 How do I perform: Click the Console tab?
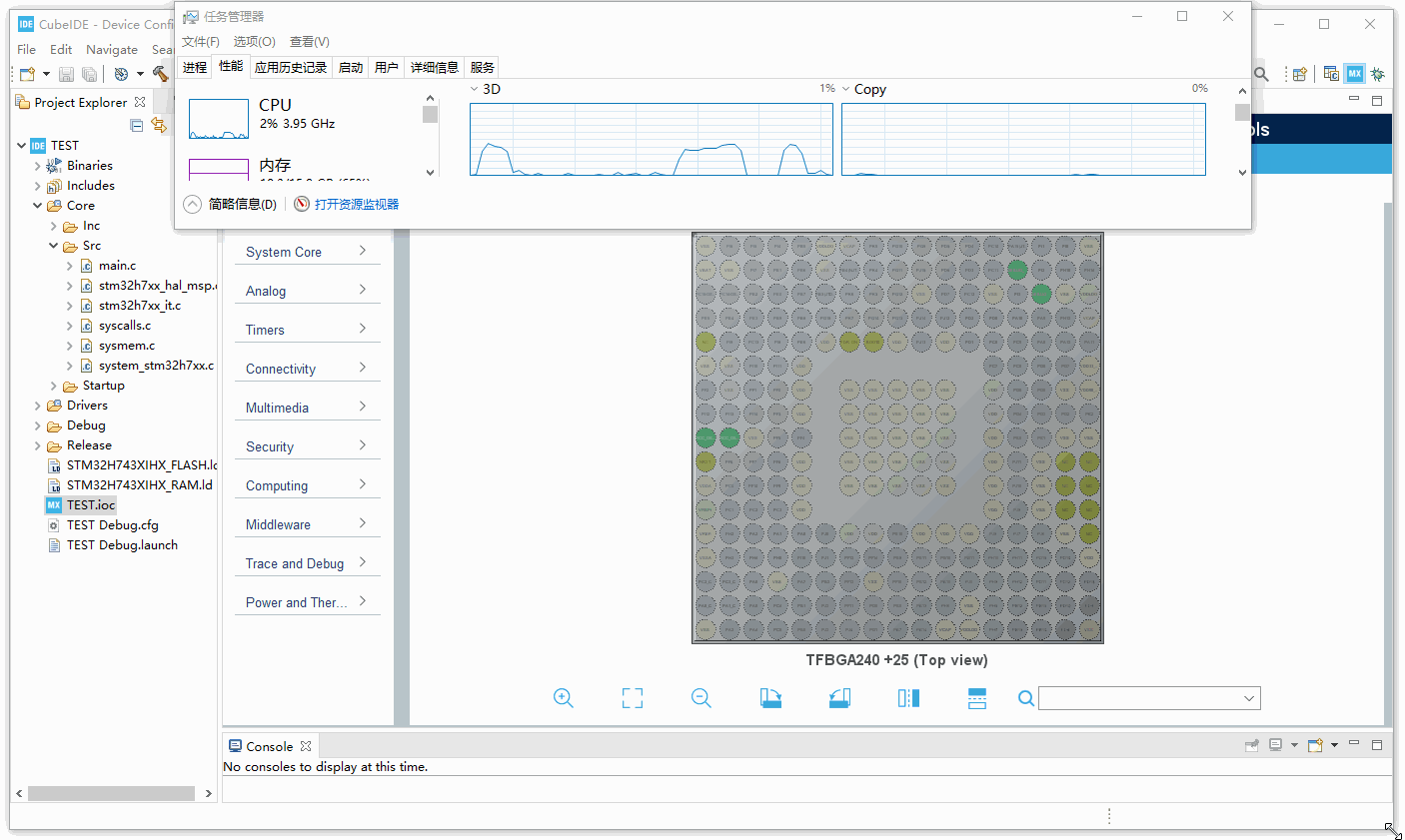[x=270, y=746]
